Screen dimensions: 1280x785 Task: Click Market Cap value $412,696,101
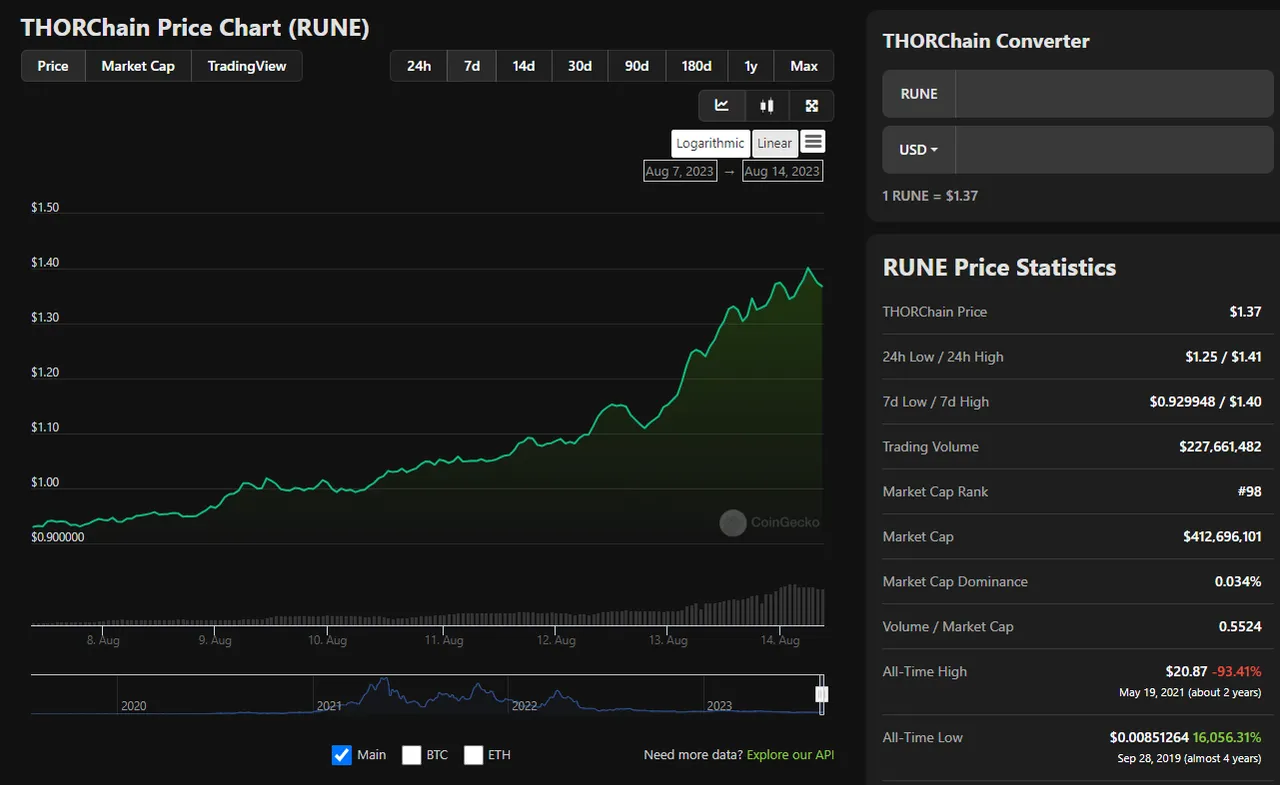1222,537
